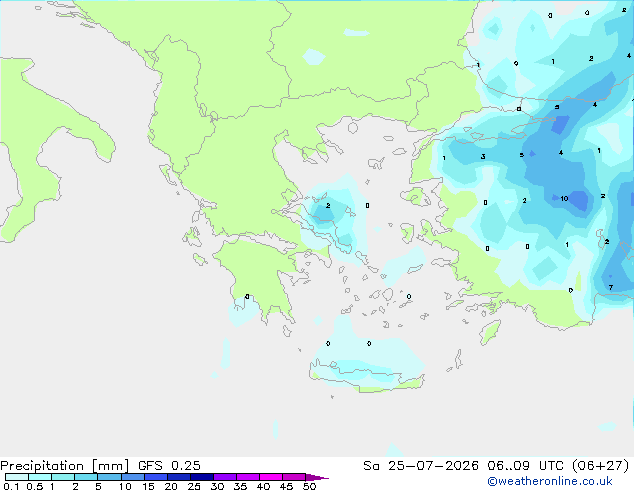The width and height of the screenshot is (634, 490).
Task: Select the legend label '30'
Action: [217, 486]
